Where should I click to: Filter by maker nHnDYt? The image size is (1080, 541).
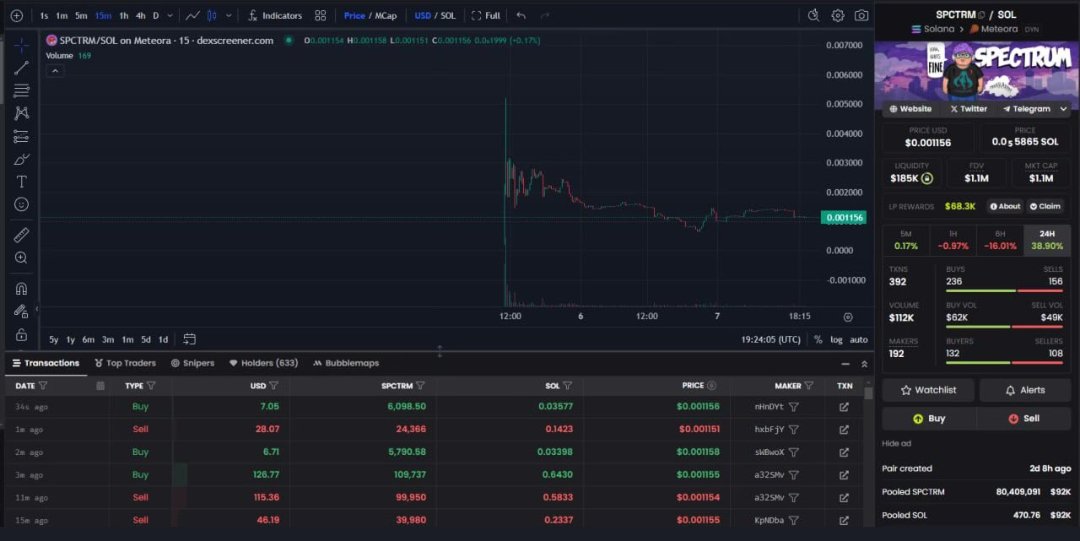coord(793,407)
